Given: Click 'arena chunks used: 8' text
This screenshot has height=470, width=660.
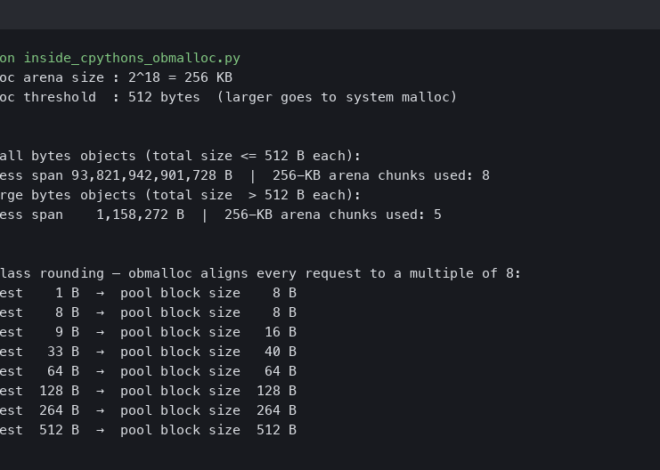Looking at the screenshot, I should [409, 175].
